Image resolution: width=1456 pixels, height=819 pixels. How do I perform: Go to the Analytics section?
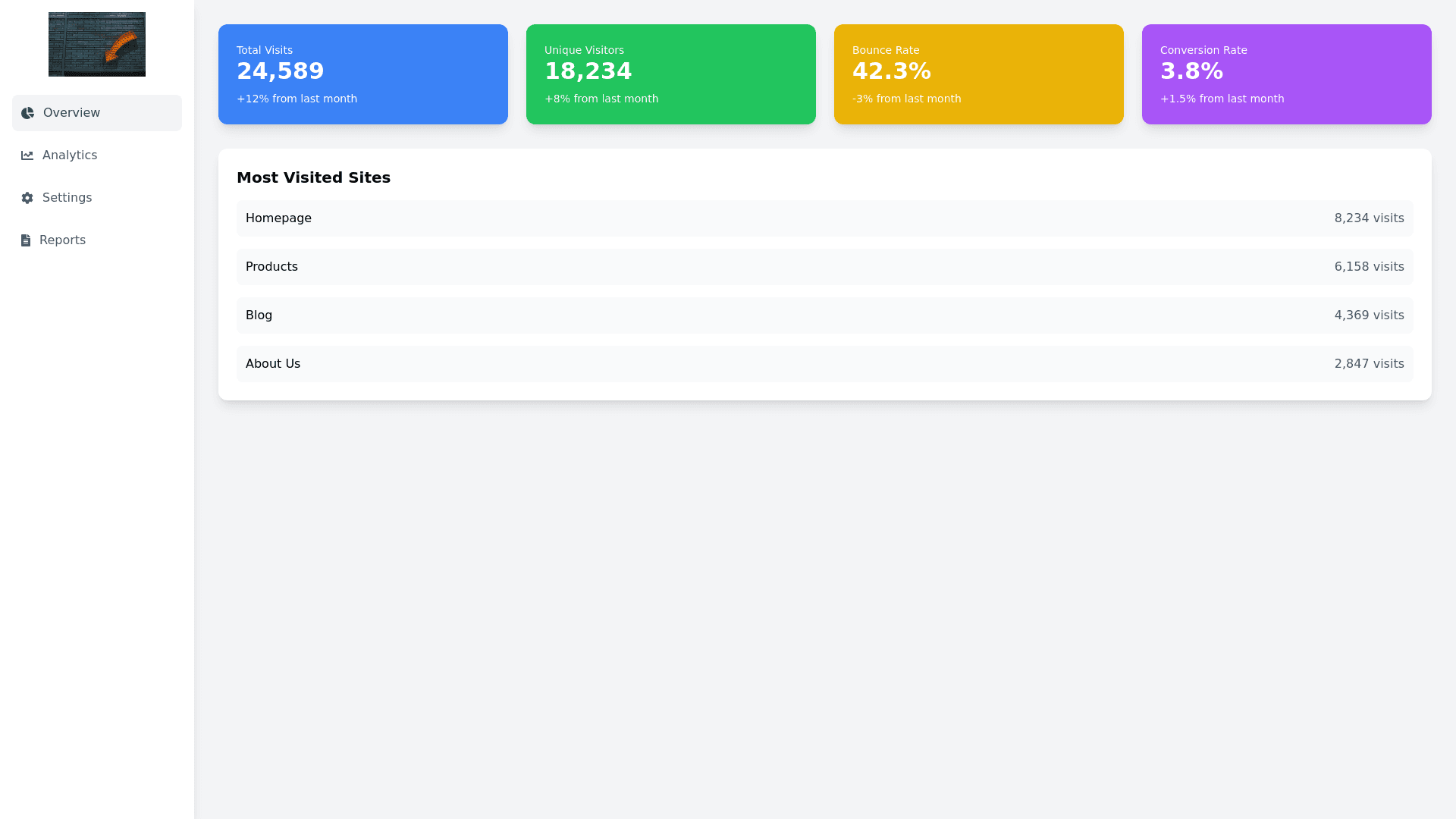70,155
